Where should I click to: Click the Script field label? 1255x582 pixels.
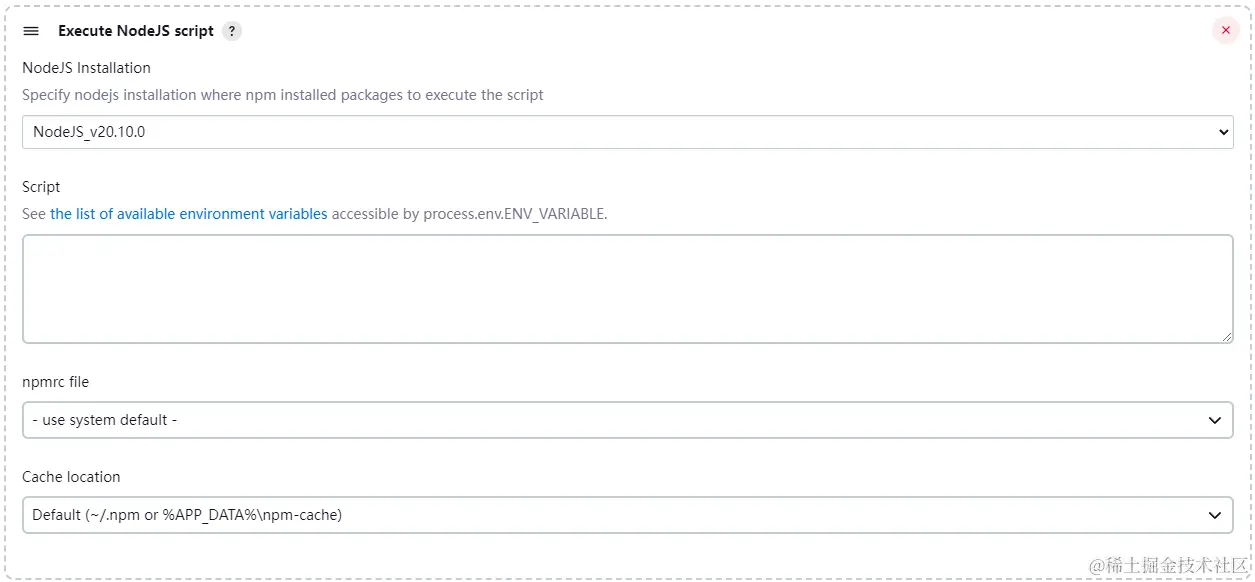coord(41,187)
